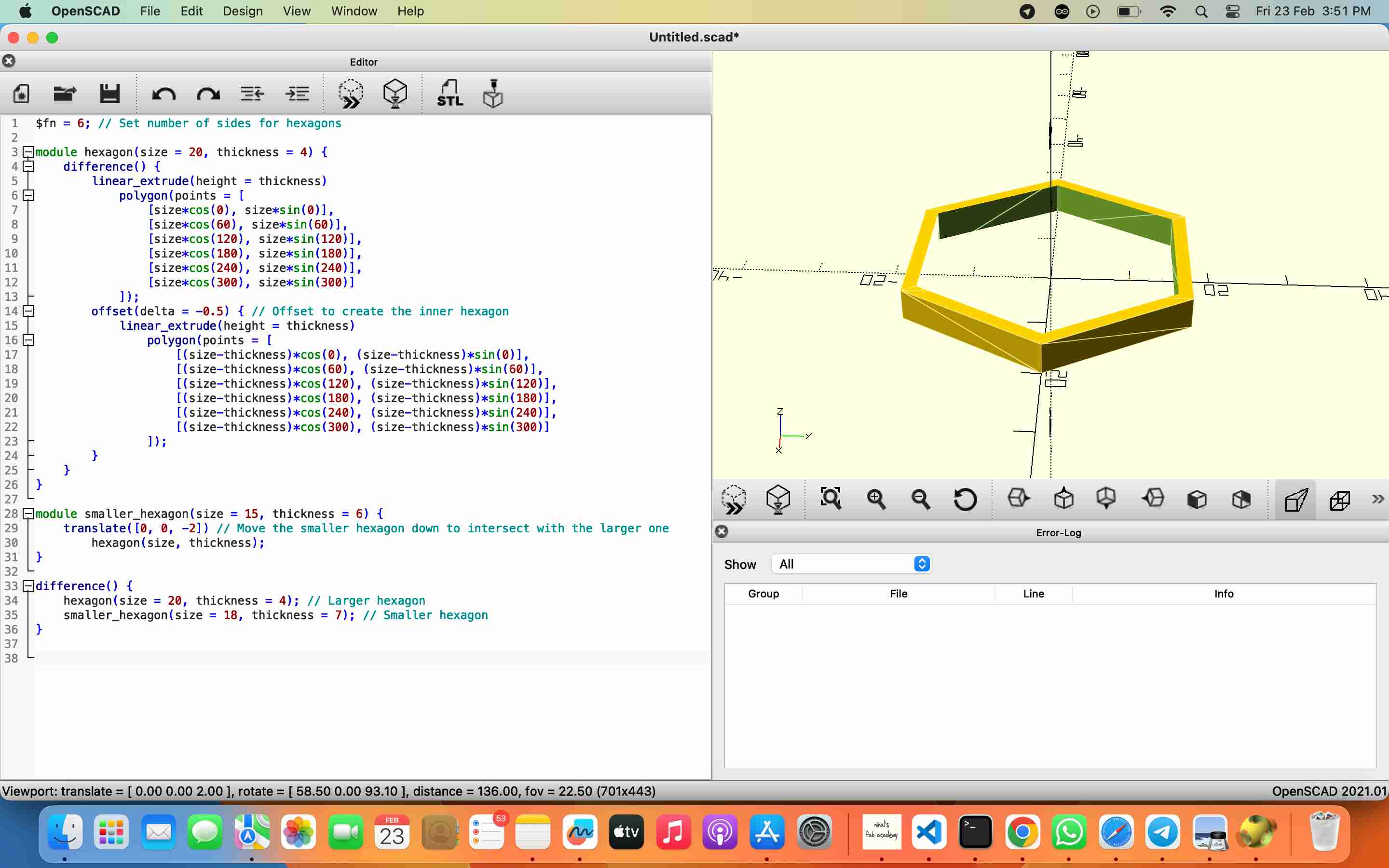
Task: Click the 3D print preview icon
Action: 492,93
